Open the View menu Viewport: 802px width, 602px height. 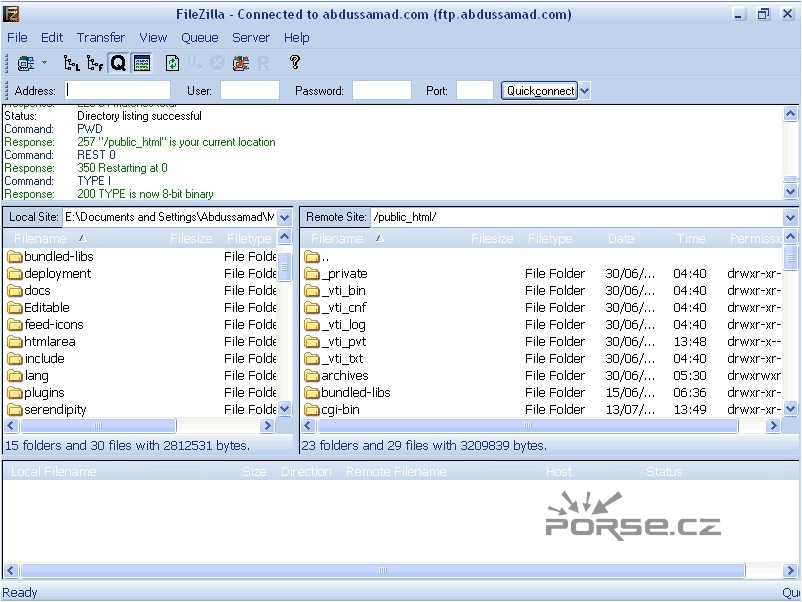tap(153, 37)
